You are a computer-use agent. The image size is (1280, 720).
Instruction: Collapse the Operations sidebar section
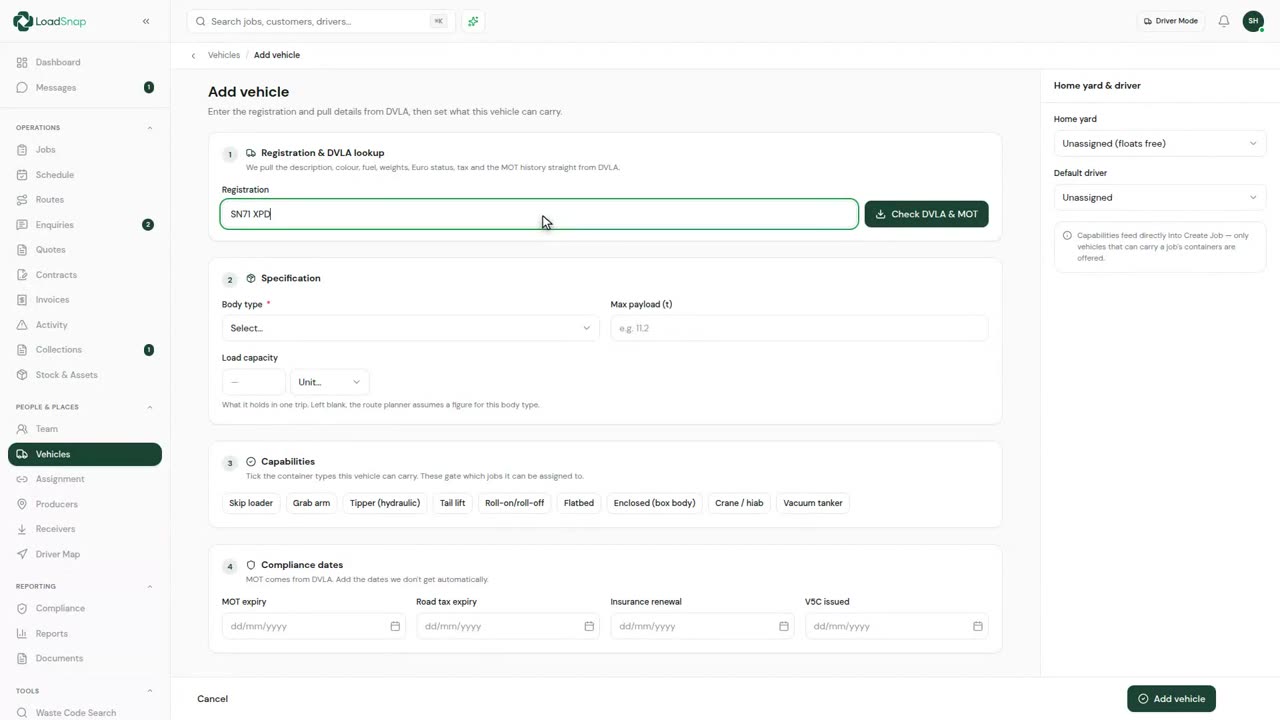150,128
